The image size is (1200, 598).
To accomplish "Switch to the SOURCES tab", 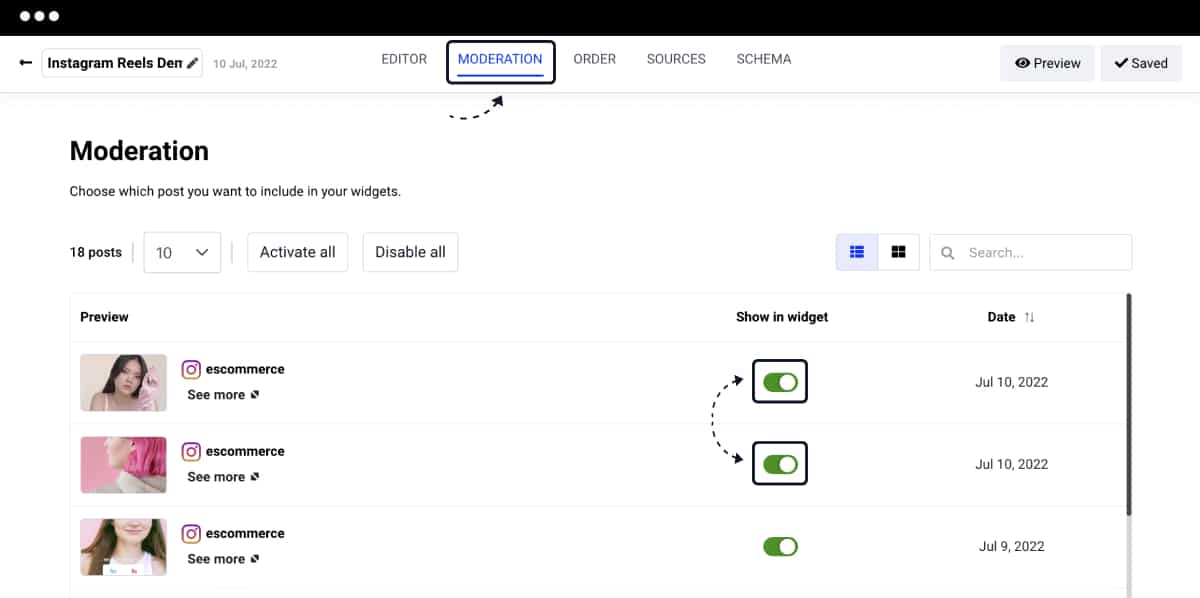I will coord(676,59).
